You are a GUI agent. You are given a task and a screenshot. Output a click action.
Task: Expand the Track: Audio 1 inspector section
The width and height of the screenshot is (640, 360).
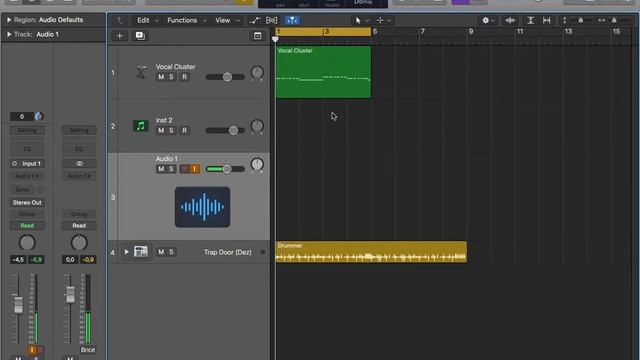9,35
